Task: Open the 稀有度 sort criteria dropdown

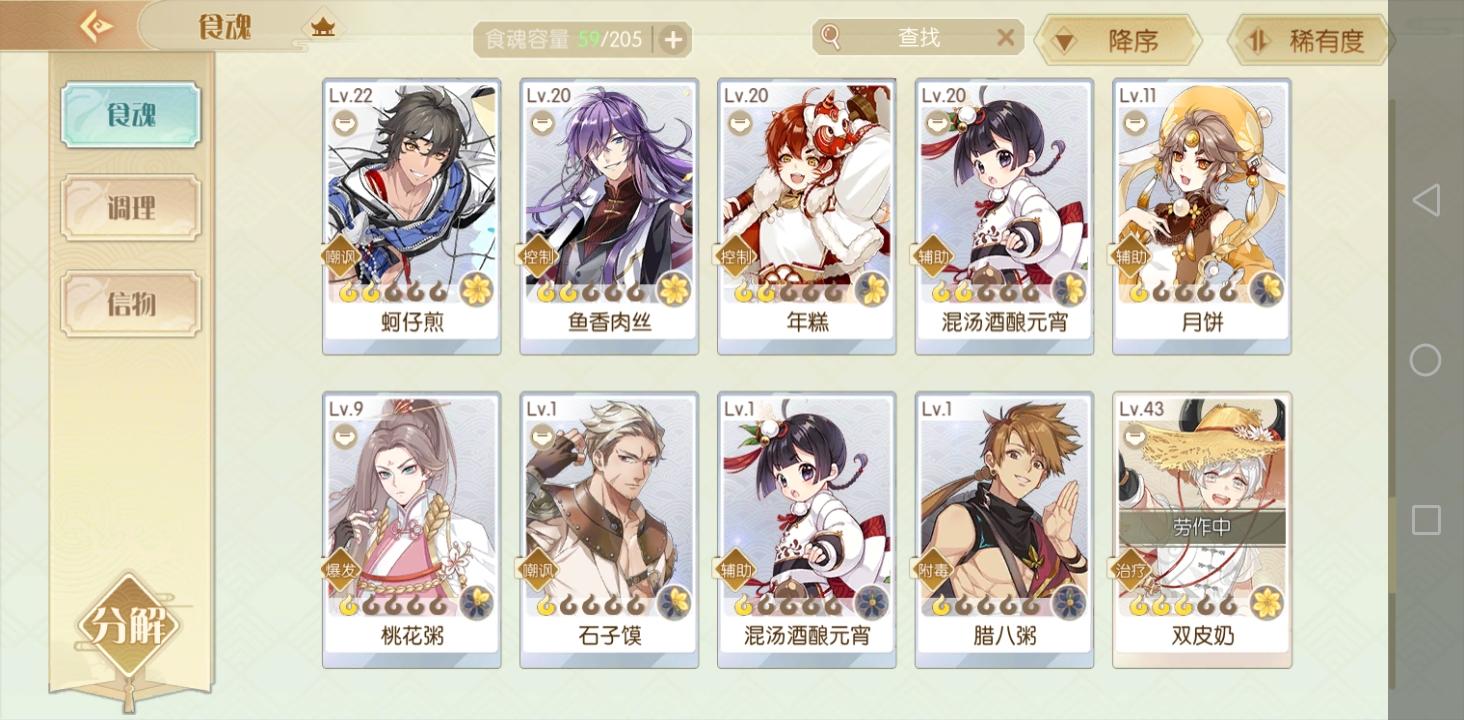Action: (1310, 41)
